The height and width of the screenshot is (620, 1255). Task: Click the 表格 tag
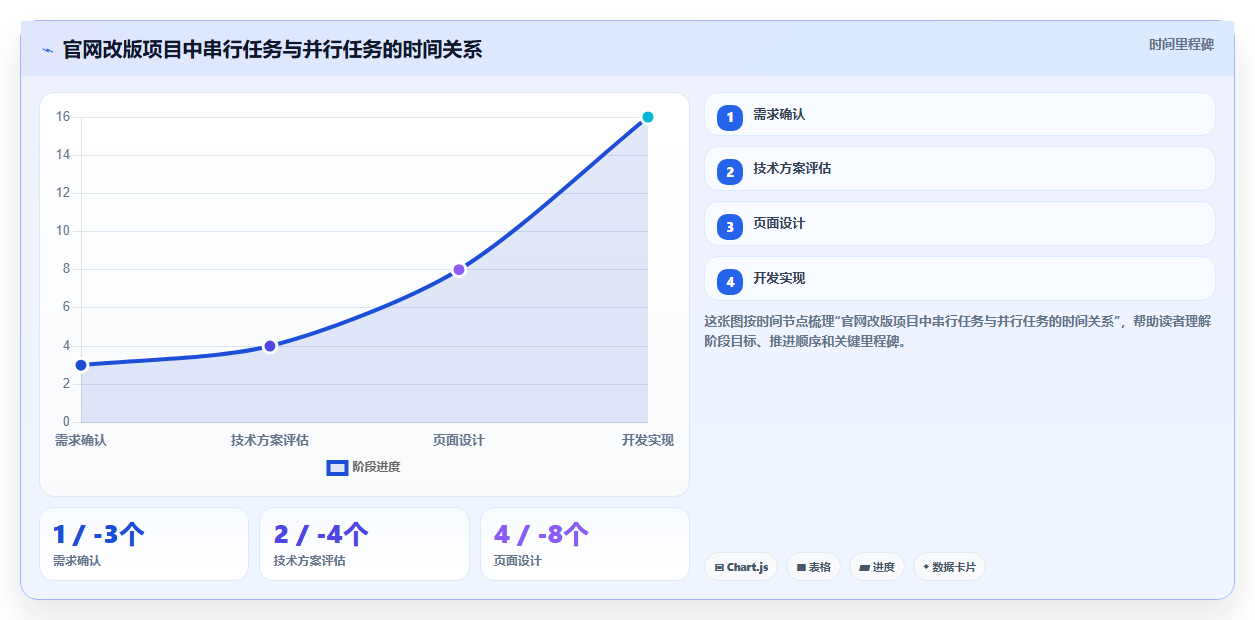point(813,567)
